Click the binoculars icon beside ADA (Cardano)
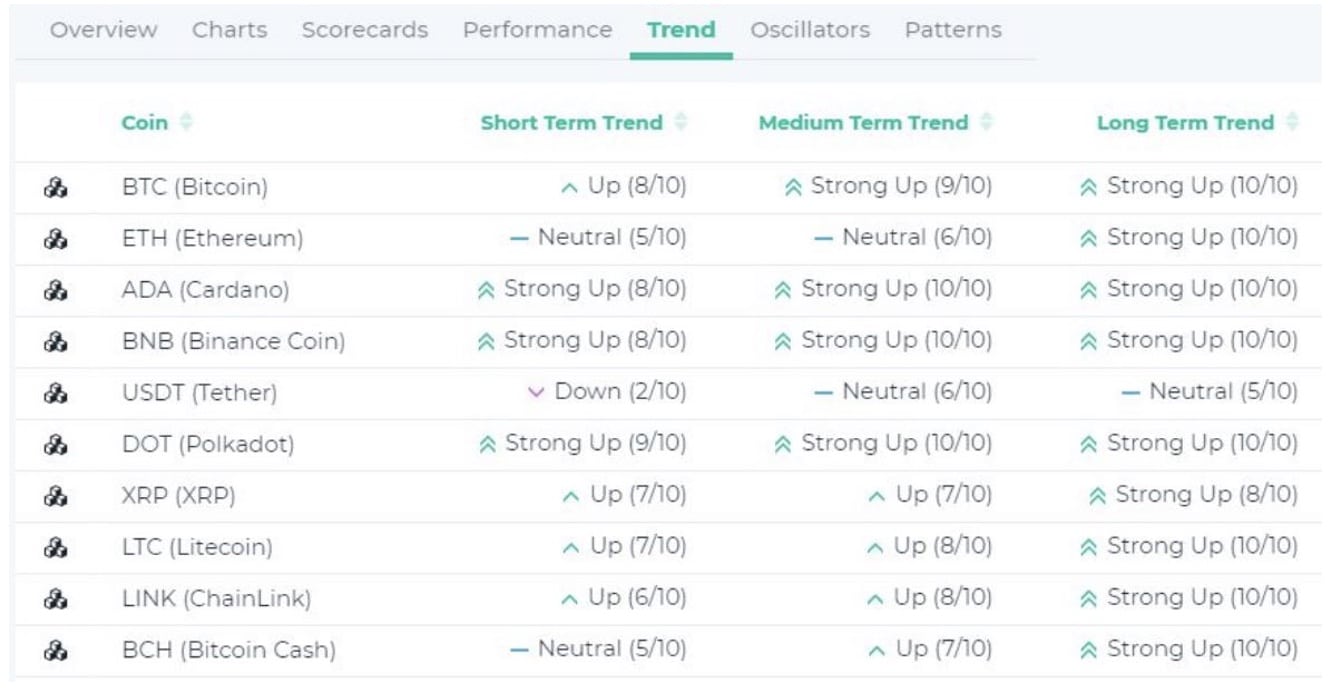This screenshot has height=694, width=1340. coord(56,290)
